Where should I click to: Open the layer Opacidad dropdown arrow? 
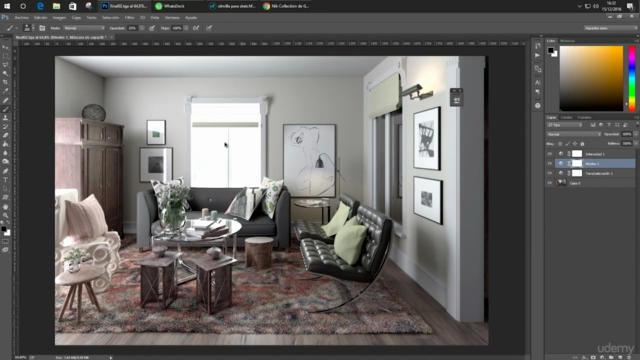pos(636,134)
